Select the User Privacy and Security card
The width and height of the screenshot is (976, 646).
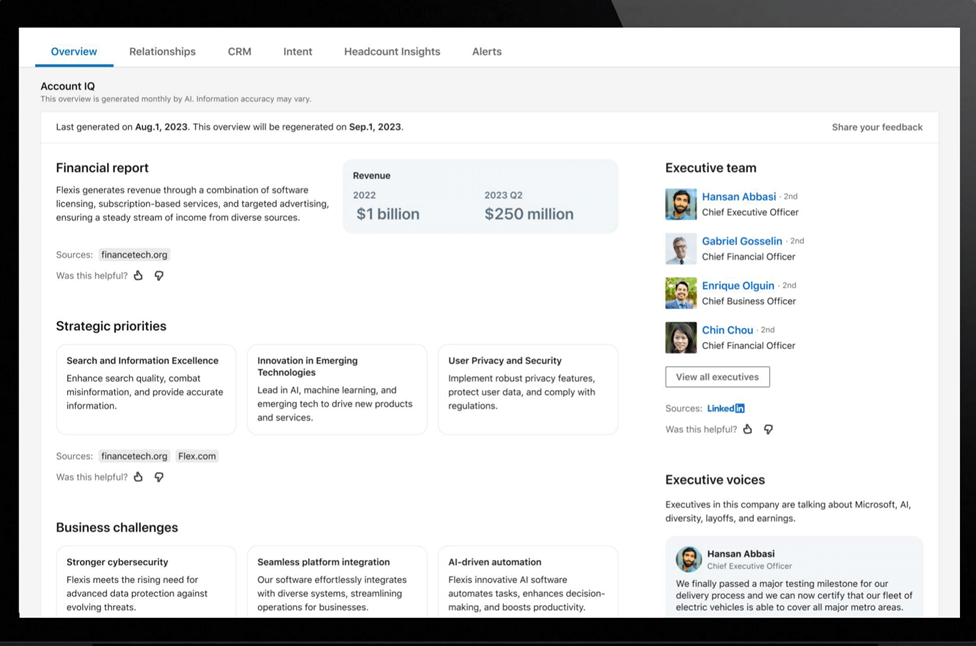click(x=528, y=389)
